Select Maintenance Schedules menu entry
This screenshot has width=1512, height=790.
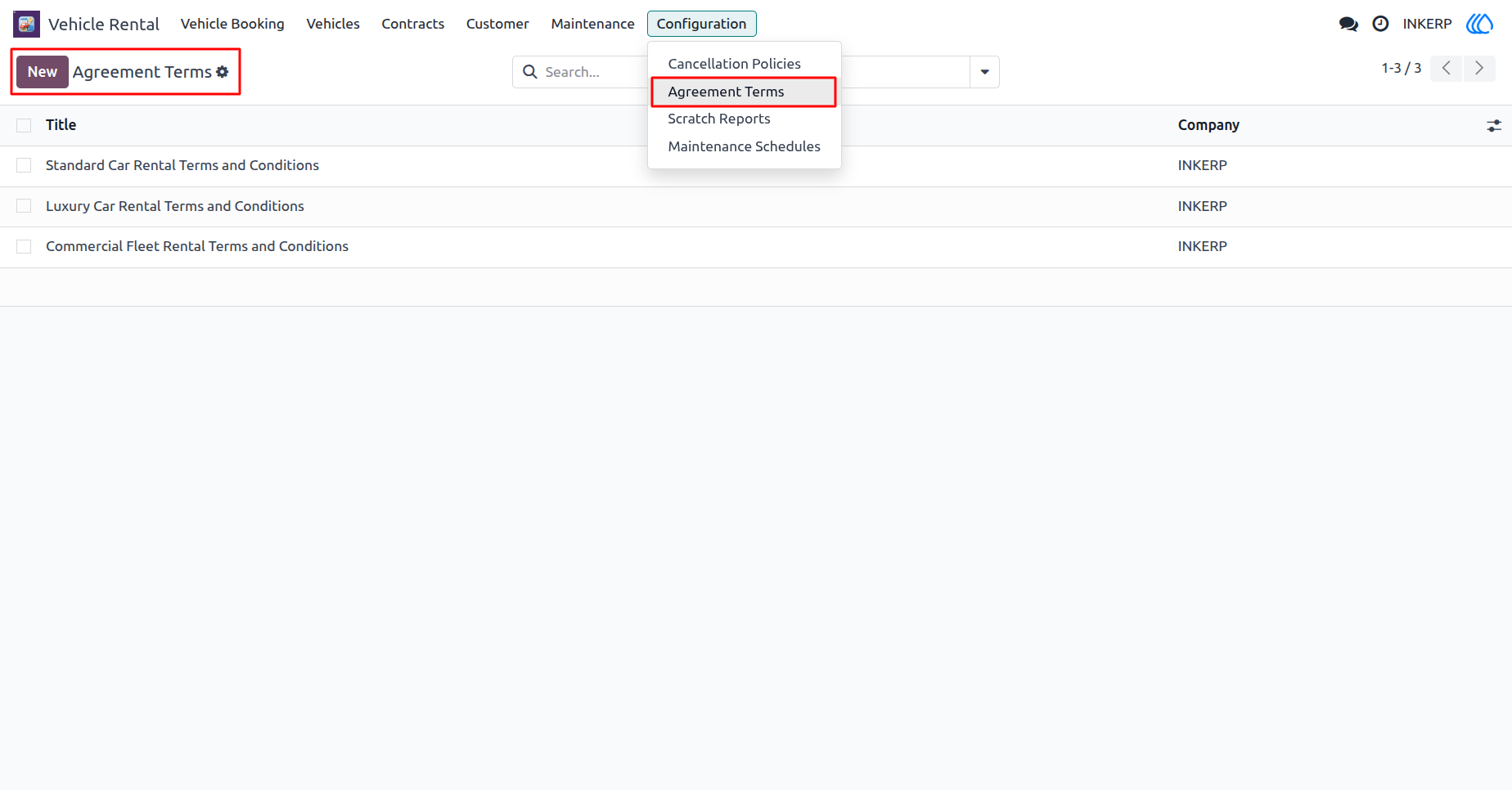point(744,146)
